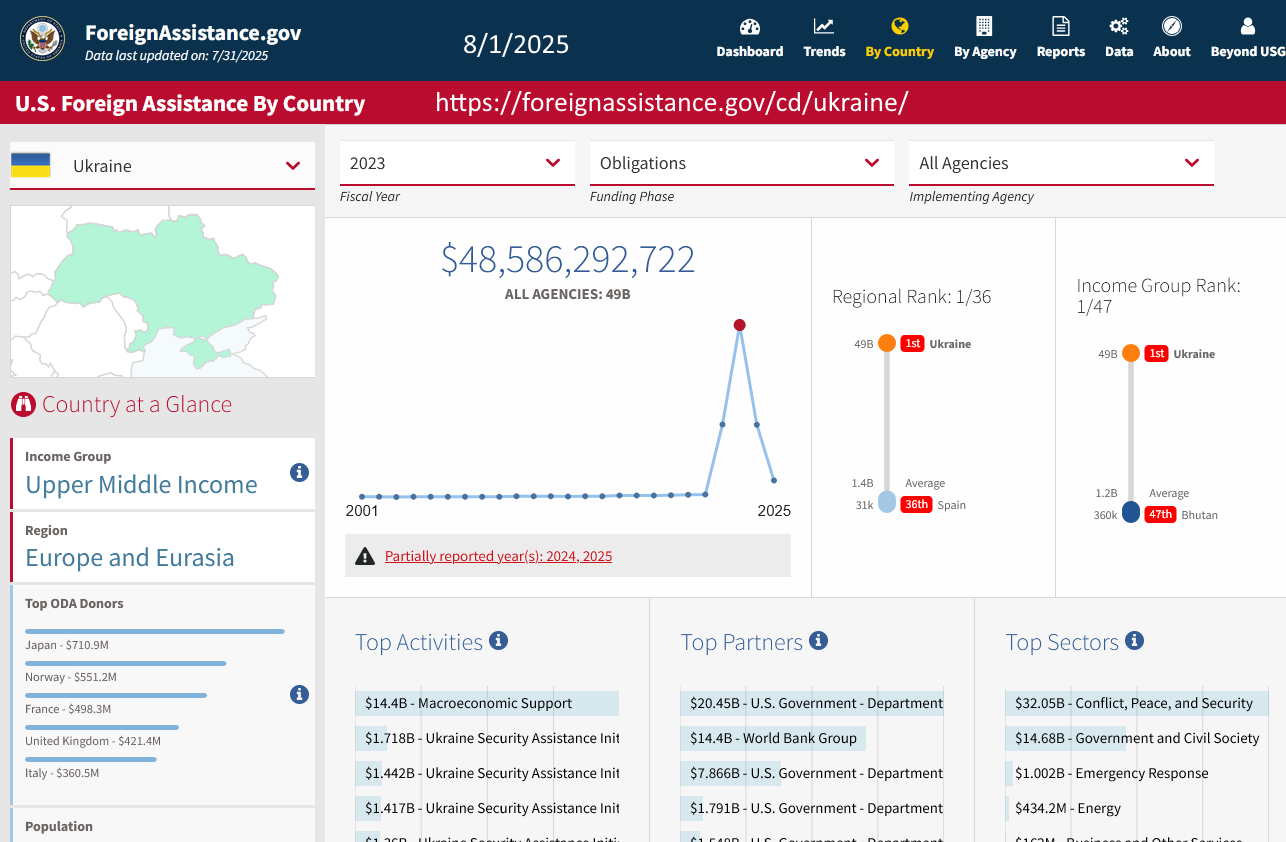This screenshot has height=842, width=1286.
Task: Open the Fiscal Year 2023 dropdown
Action: point(457,163)
